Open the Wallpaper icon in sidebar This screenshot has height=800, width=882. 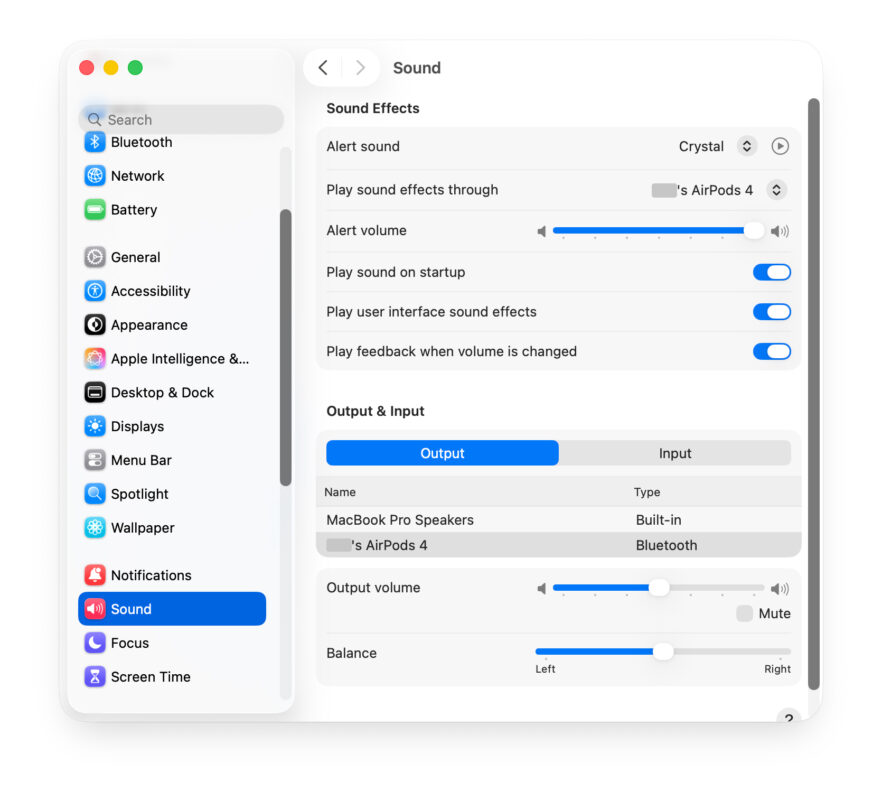[x=95, y=528]
